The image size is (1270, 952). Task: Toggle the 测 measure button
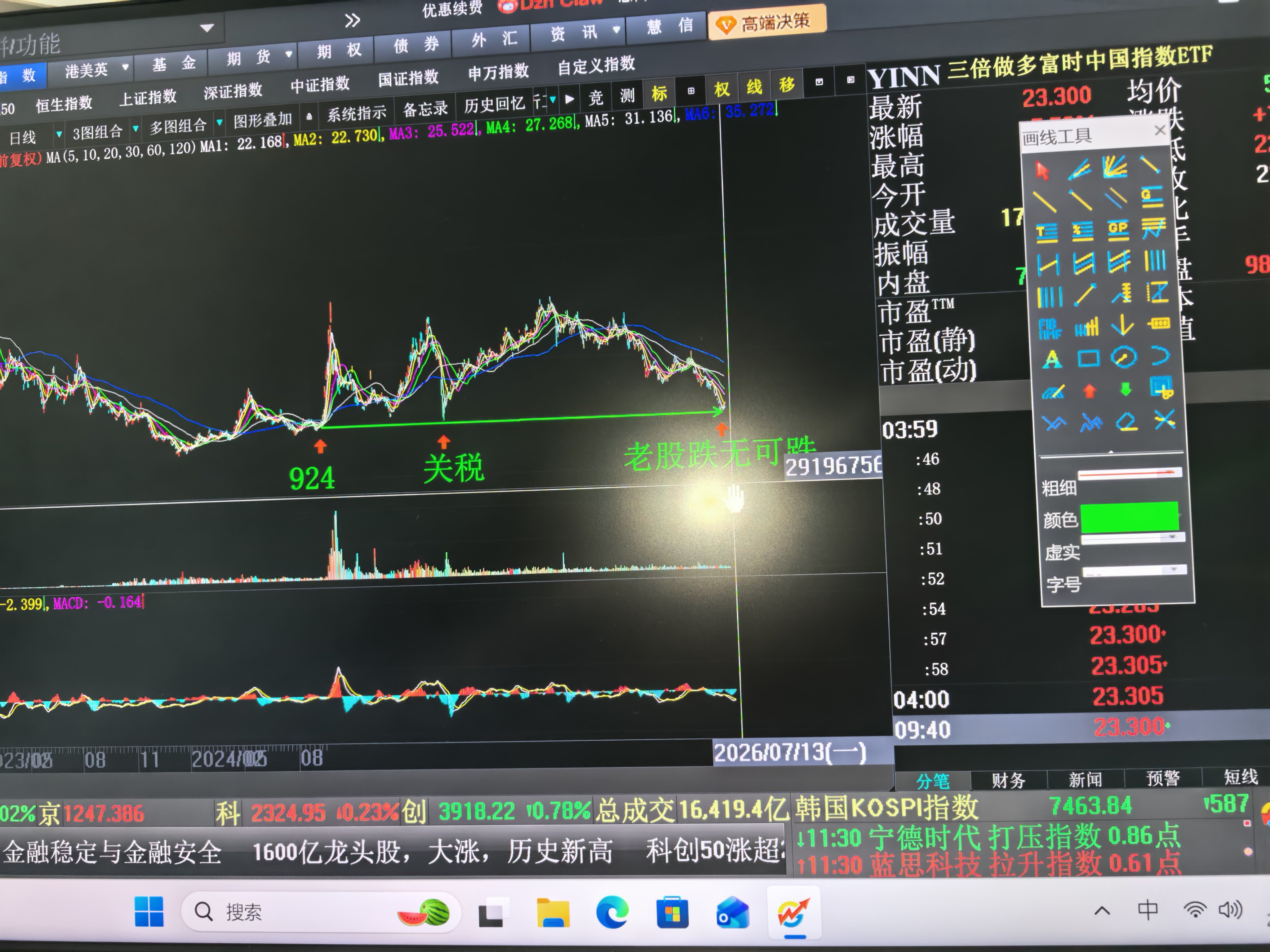pyautogui.click(x=628, y=95)
